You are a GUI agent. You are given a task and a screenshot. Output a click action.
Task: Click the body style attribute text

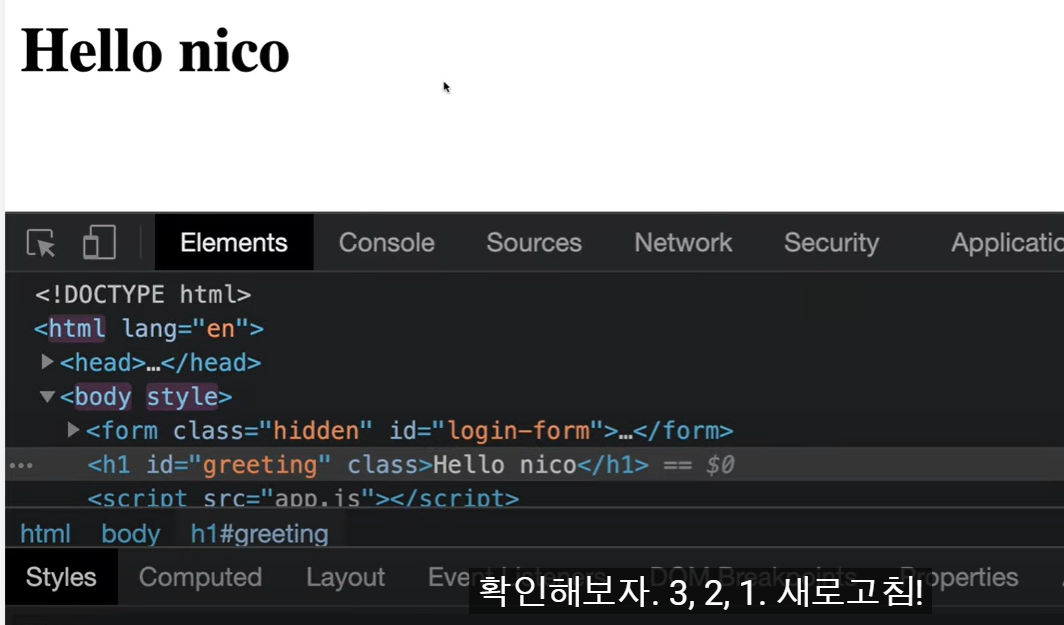tap(183, 396)
